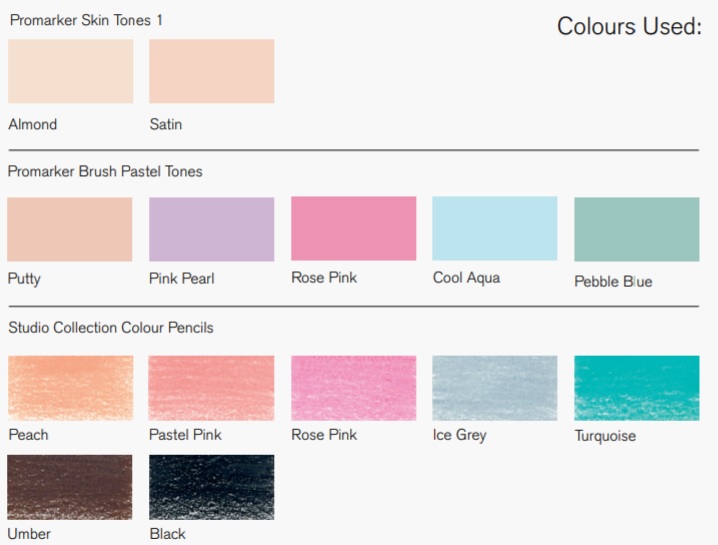
Task: Select the Black pencil swatch
Action: coord(212,487)
